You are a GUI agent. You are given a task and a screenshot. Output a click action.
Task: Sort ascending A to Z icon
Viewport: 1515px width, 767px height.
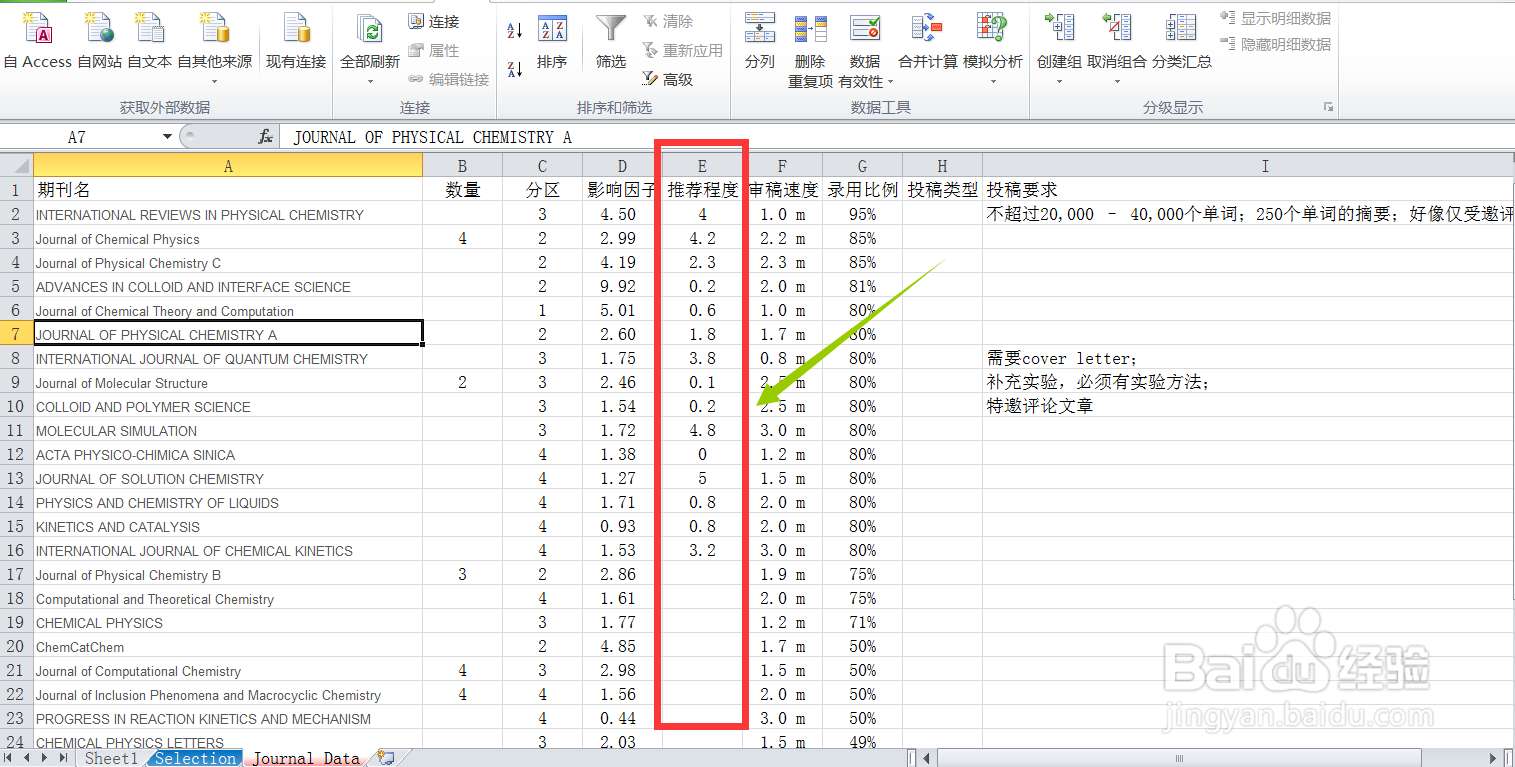pos(515,31)
